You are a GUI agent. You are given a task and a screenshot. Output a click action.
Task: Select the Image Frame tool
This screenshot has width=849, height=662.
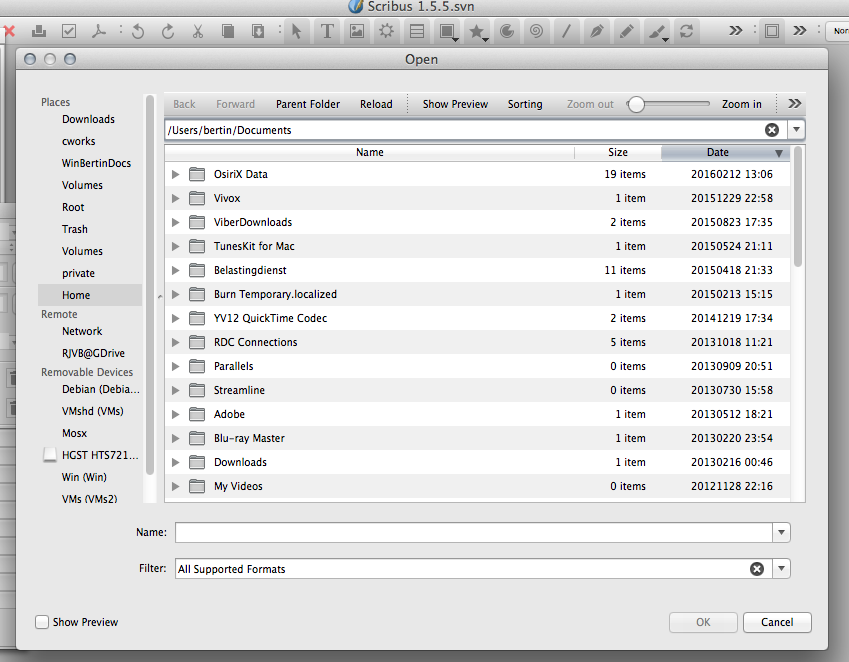tap(357, 31)
